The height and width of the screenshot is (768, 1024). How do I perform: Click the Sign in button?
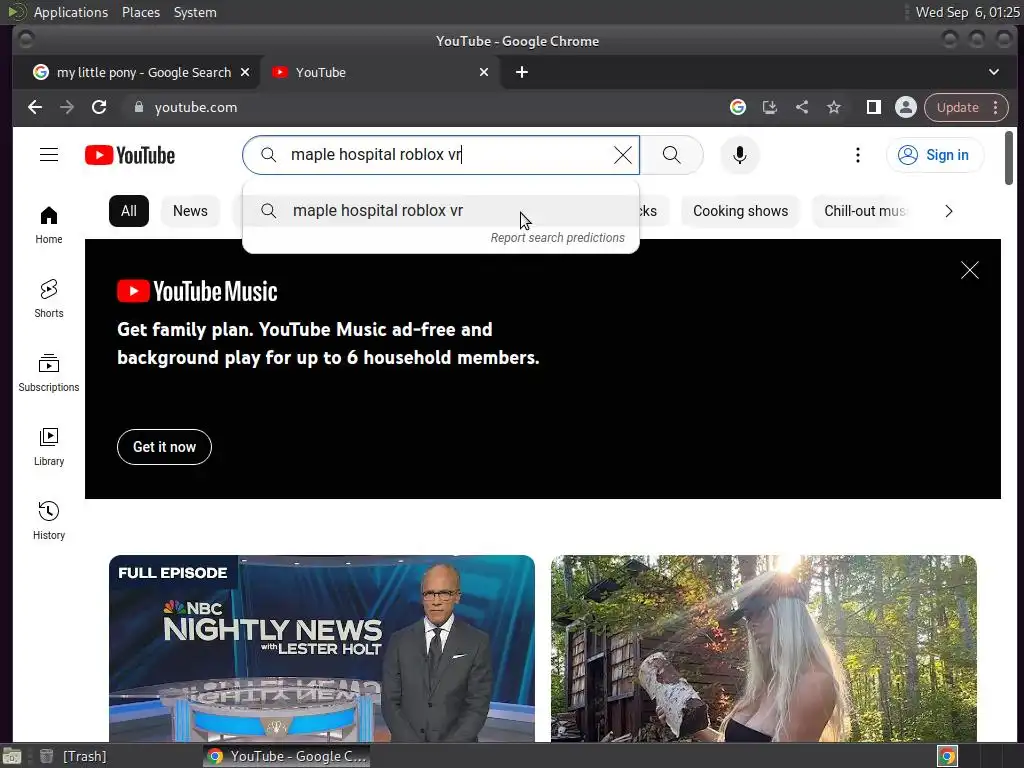click(935, 155)
